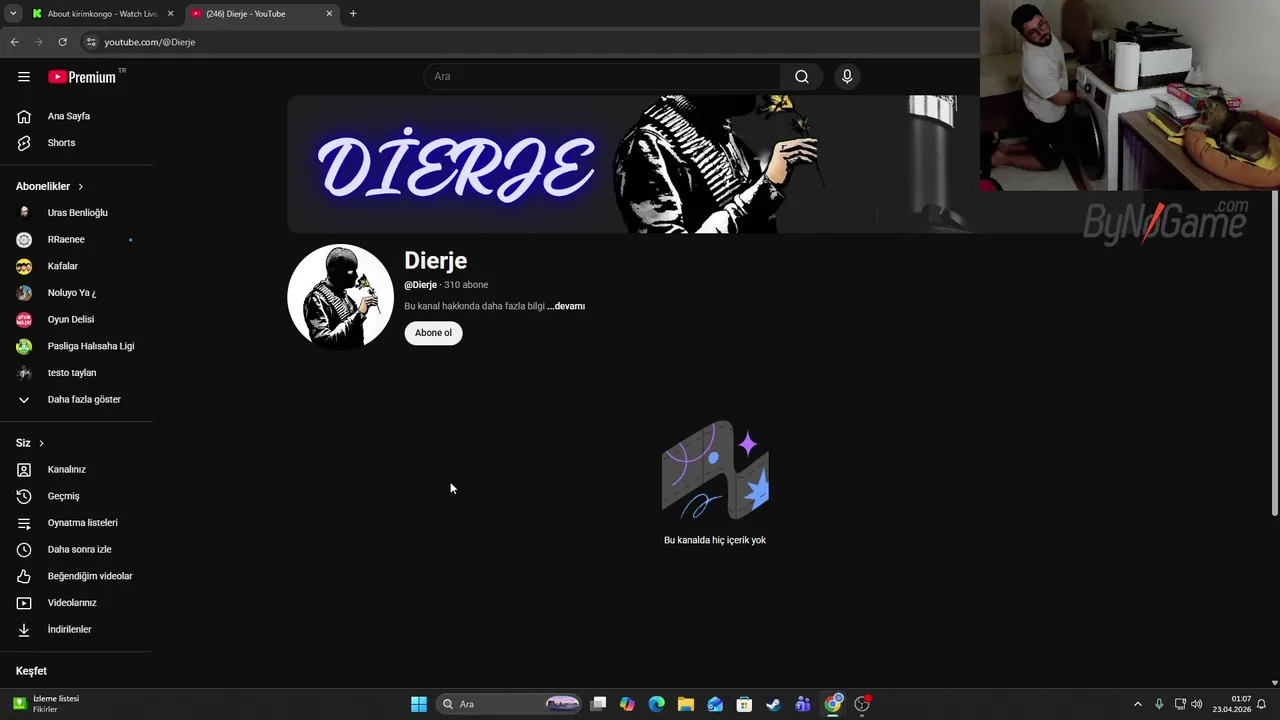The width and height of the screenshot is (1280, 720).
Task: Expand channel description via ...devamı
Action: click(566, 306)
